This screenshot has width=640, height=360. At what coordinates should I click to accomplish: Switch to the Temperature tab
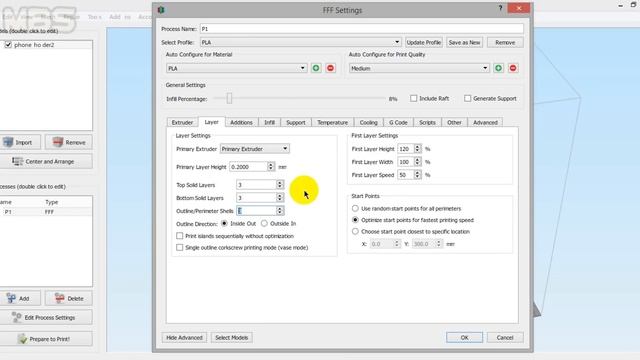coord(333,122)
